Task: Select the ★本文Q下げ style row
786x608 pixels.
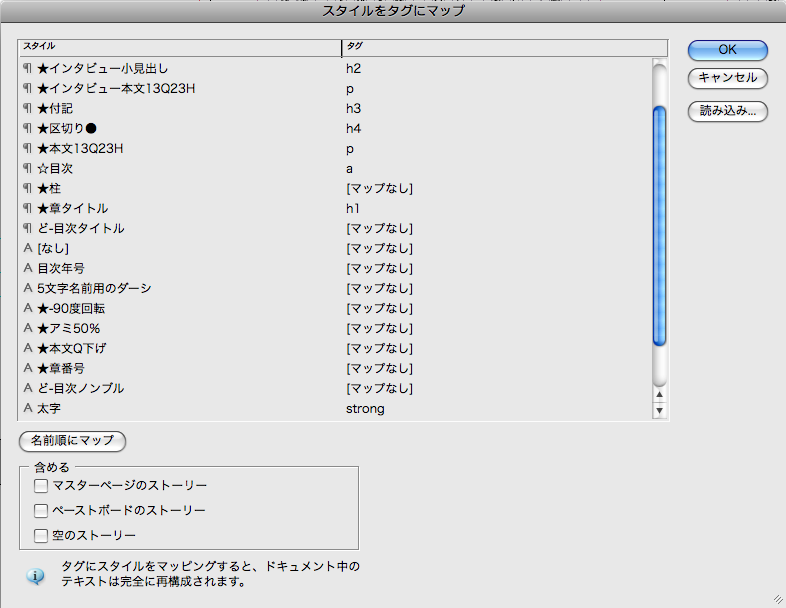Action: click(x=335, y=348)
